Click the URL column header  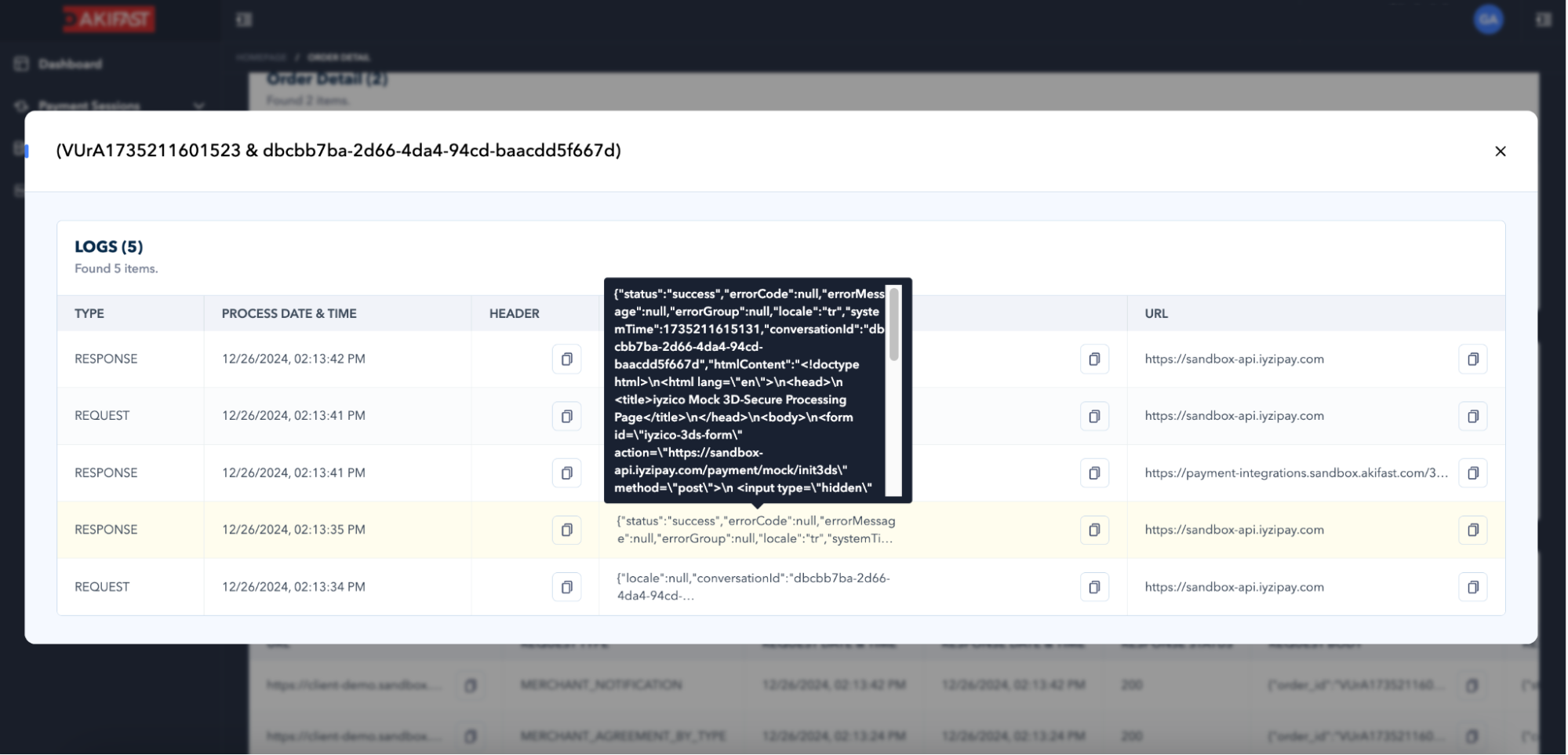1155,313
